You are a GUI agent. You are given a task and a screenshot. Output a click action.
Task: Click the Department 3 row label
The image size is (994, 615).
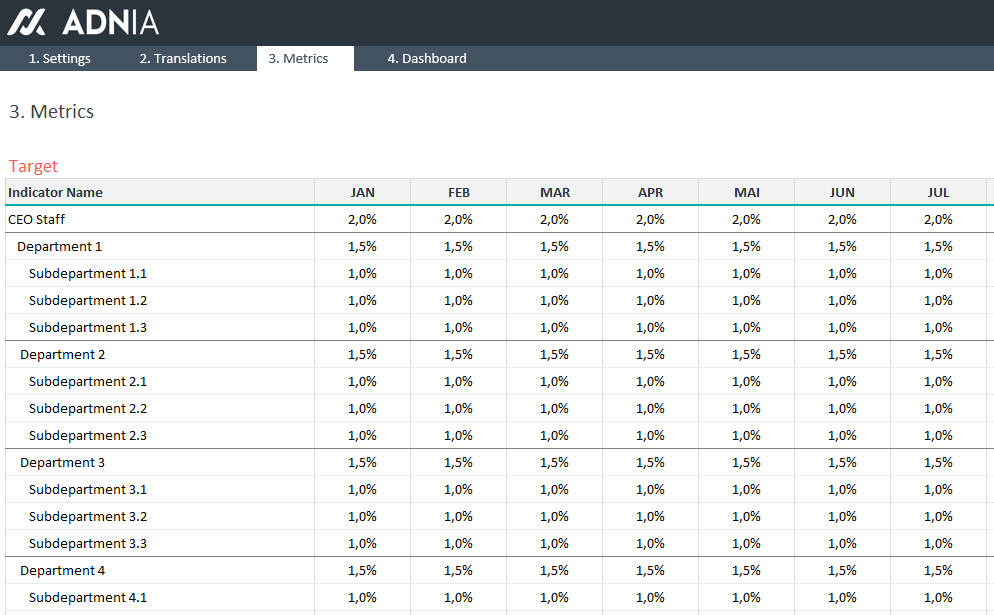(62, 463)
